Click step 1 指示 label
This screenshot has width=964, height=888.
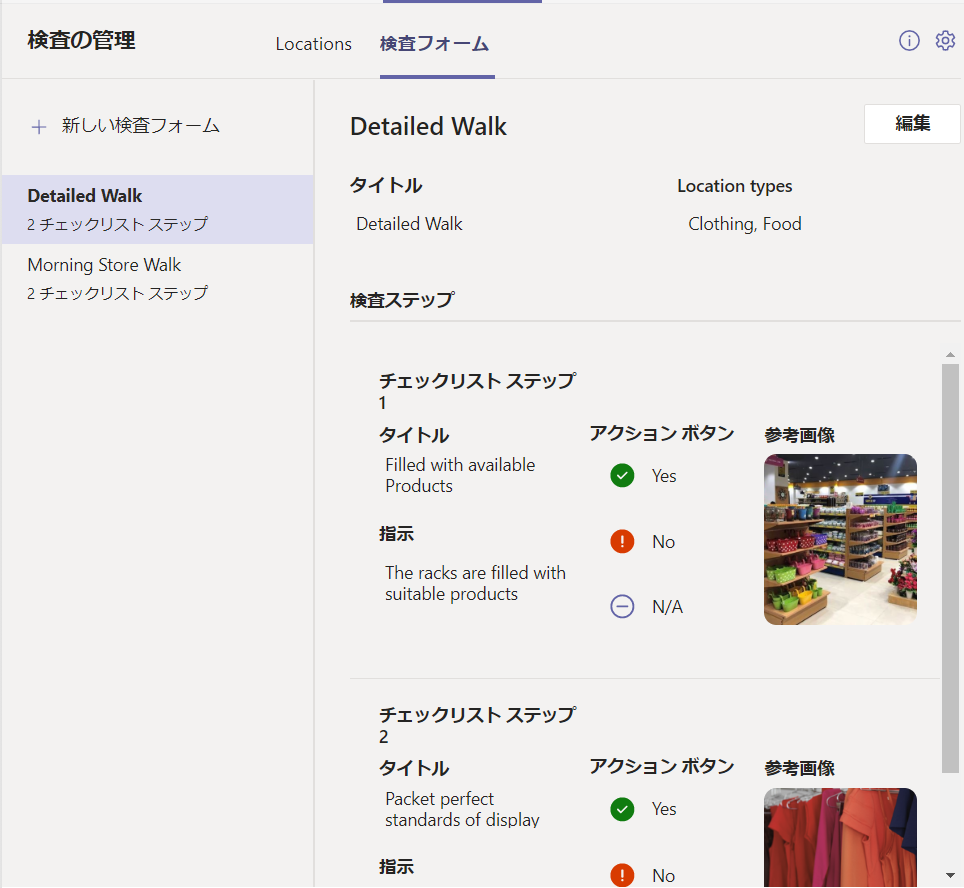[397, 533]
